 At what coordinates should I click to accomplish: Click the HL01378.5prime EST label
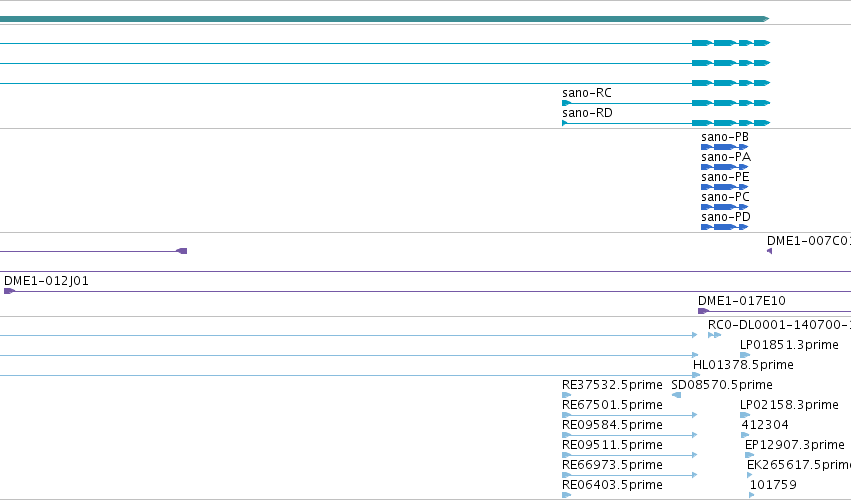743,365
